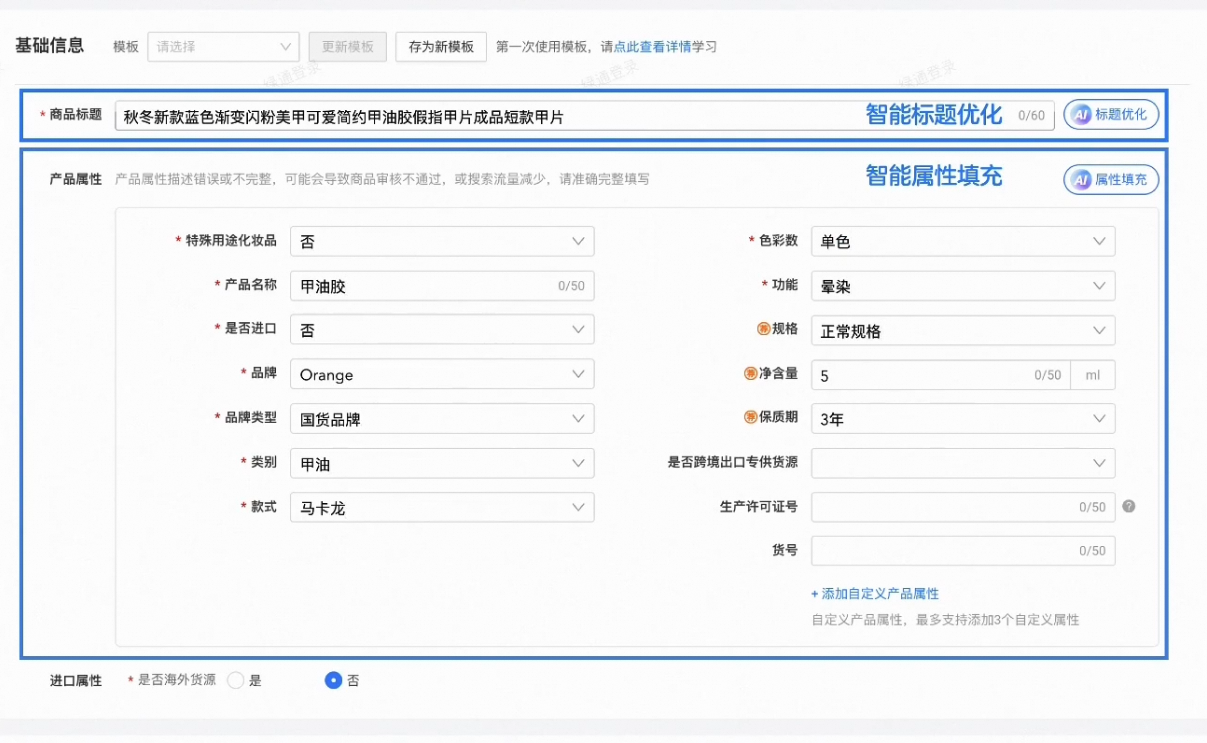Click the 添加自定义产品属性 link
Screen dimensions: 1207x743
[875, 593]
